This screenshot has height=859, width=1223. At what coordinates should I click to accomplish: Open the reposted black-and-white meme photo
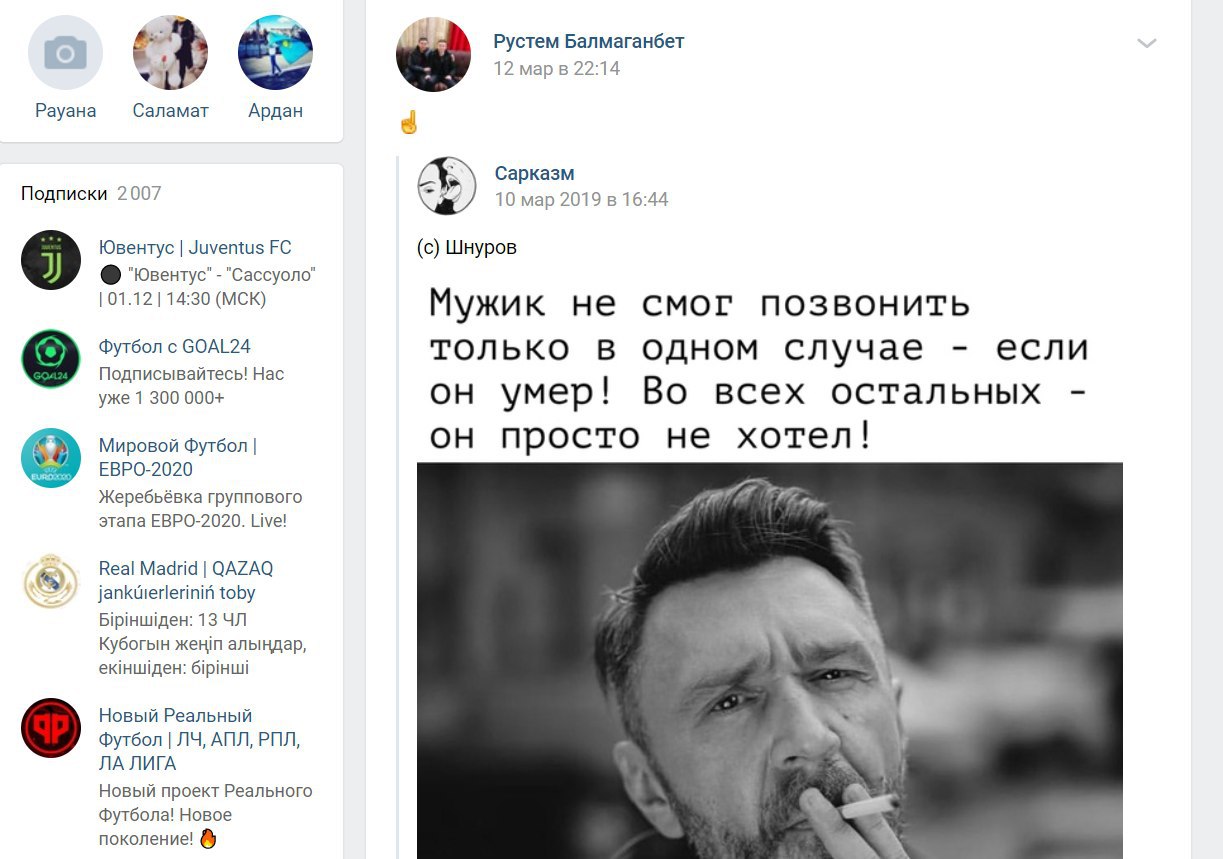(770, 570)
